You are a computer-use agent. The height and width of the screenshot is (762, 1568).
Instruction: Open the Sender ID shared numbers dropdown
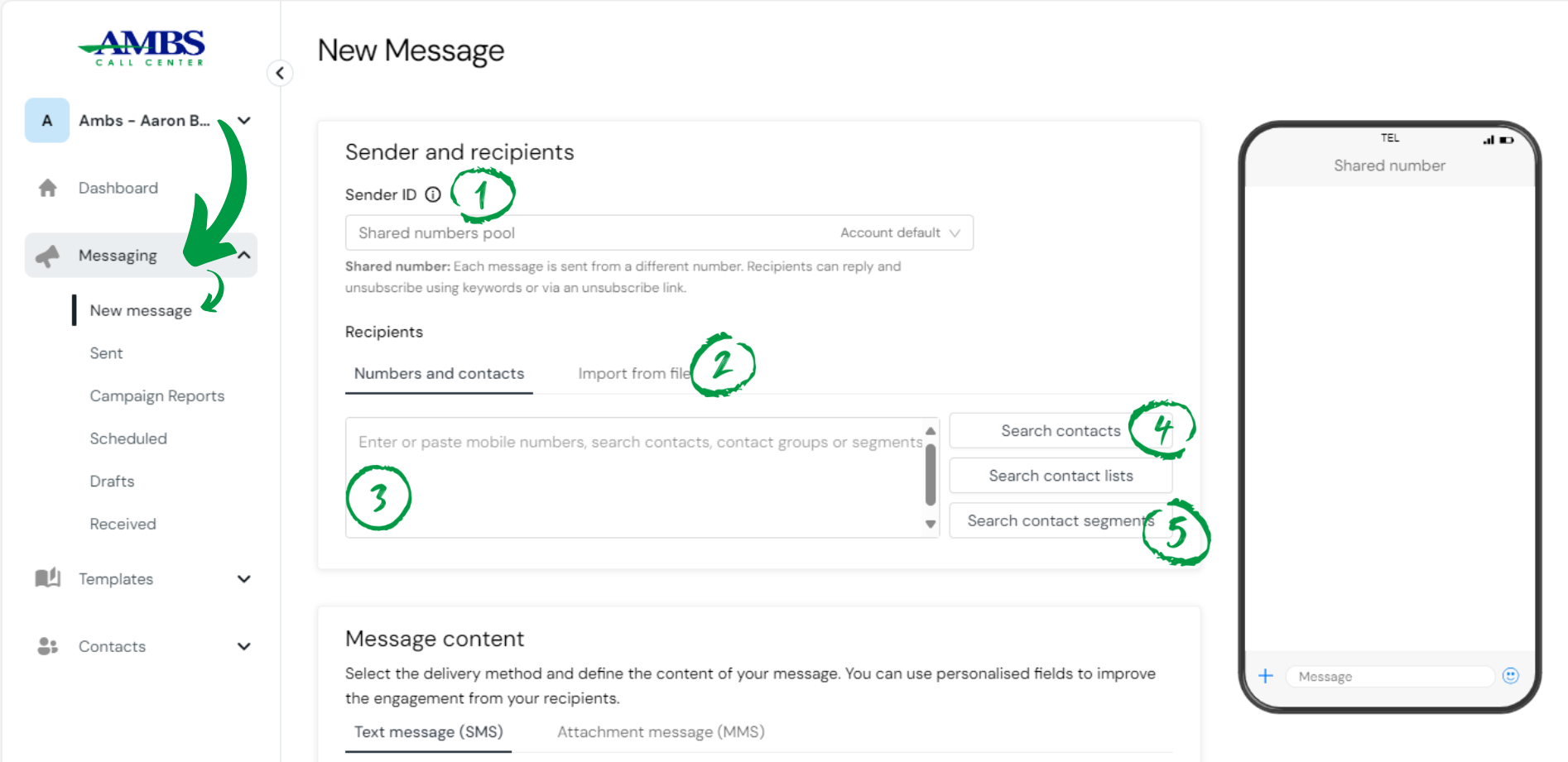[x=659, y=232]
